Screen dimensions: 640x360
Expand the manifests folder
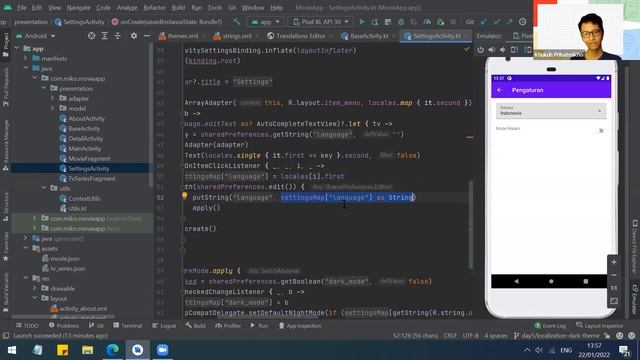(x=26, y=58)
